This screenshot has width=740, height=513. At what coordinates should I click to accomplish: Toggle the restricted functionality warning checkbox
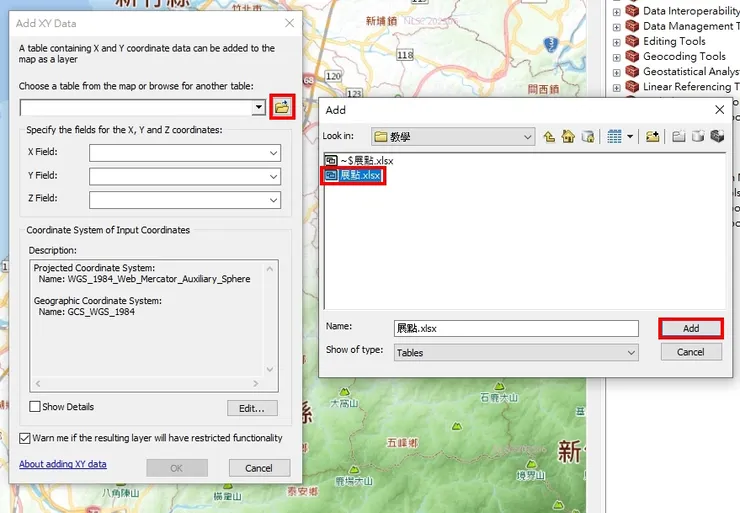(x=25, y=438)
